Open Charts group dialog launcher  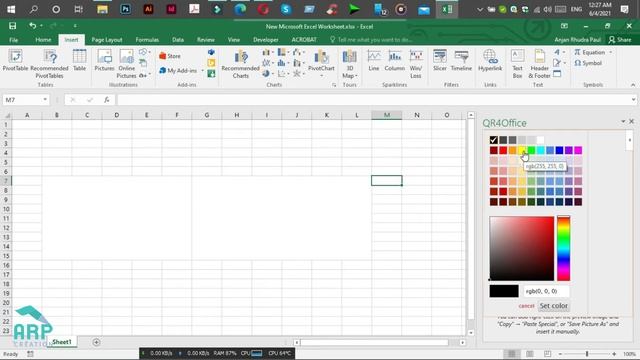[334, 85]
